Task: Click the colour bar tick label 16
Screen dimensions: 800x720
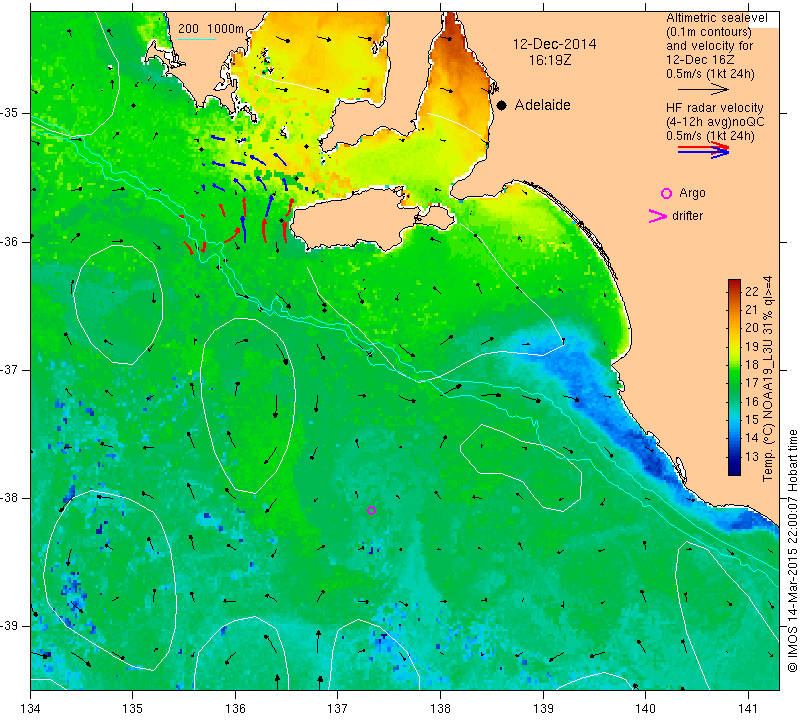Action: click(752, 402)
